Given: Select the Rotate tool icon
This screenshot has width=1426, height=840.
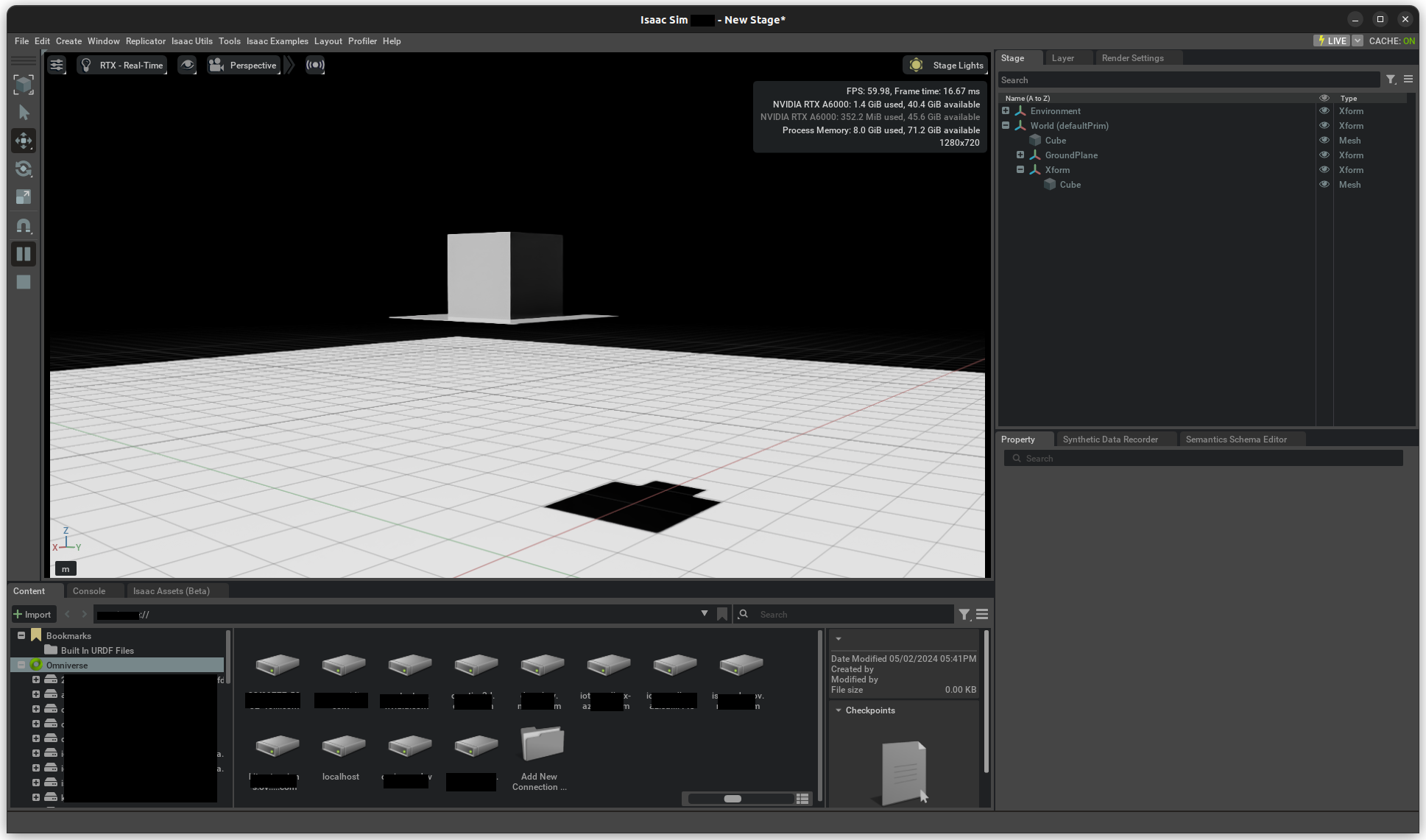Looking at the screenshot, I should click(x=24, y=169).
